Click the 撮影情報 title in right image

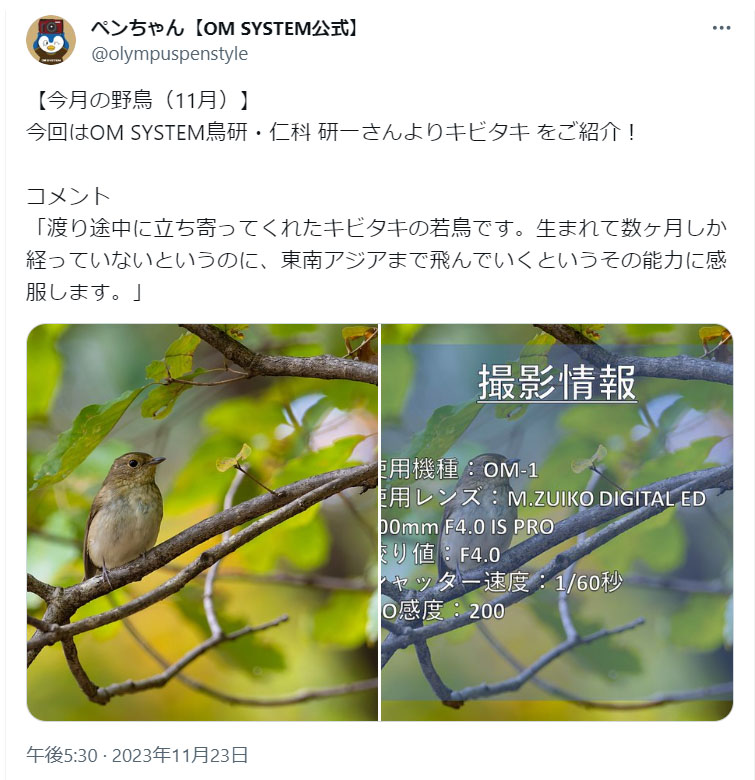pos(557,382)
